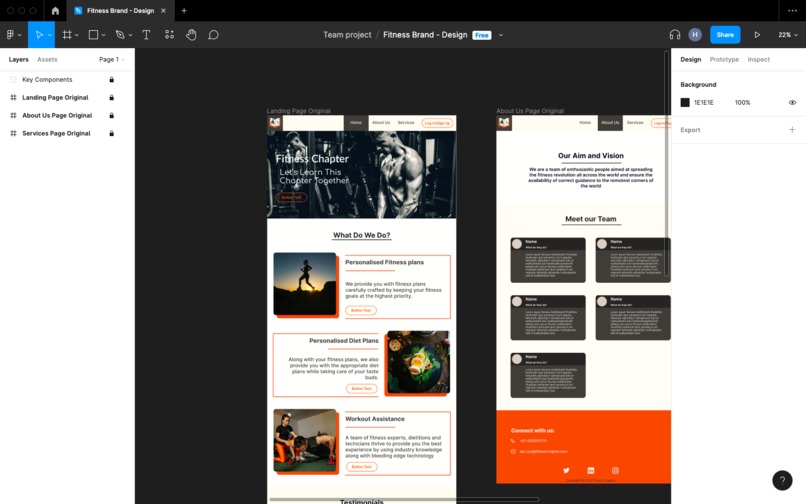Click the What Do We Do? heading
The height and width of the screenshot is (504, 806).
tap(361, 235)
